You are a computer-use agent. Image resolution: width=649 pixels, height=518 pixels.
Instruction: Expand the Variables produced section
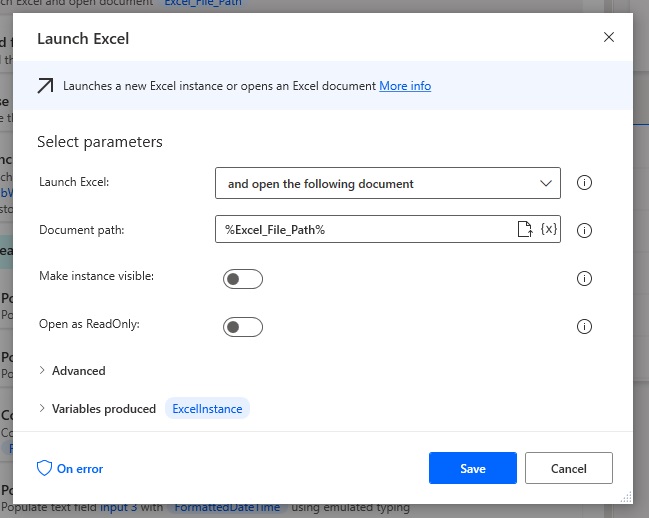[x=98, y=409]
